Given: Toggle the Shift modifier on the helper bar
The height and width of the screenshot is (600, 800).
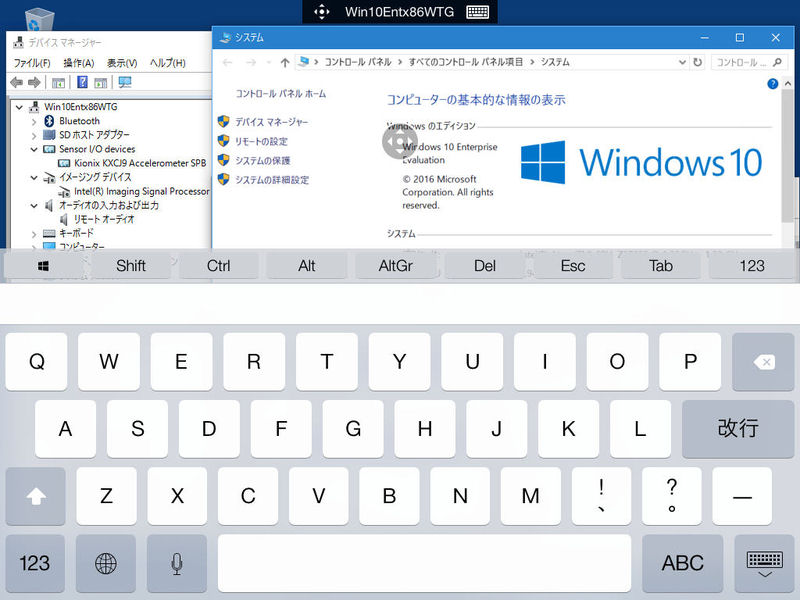Looking at the screenshot, I should (x=131, y=266).
